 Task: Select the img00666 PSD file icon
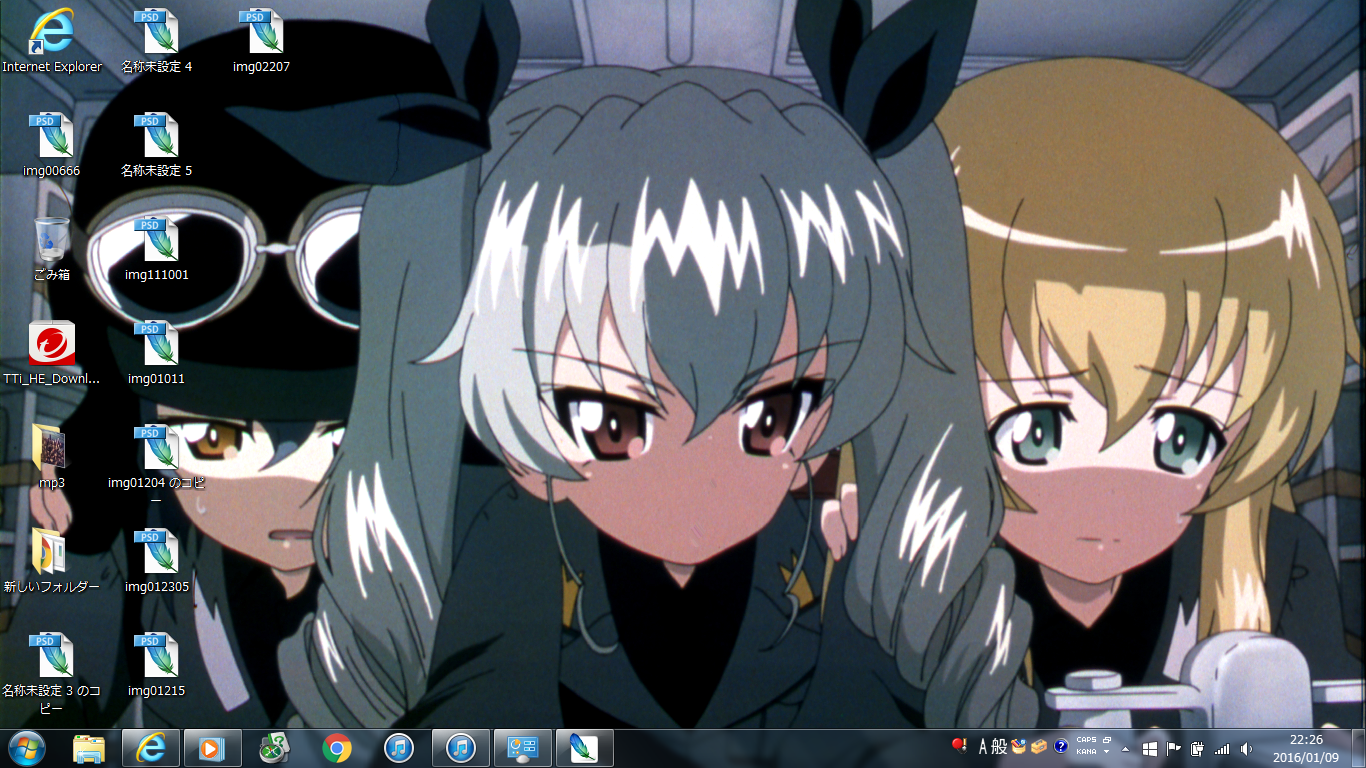(x=52, y=144)
